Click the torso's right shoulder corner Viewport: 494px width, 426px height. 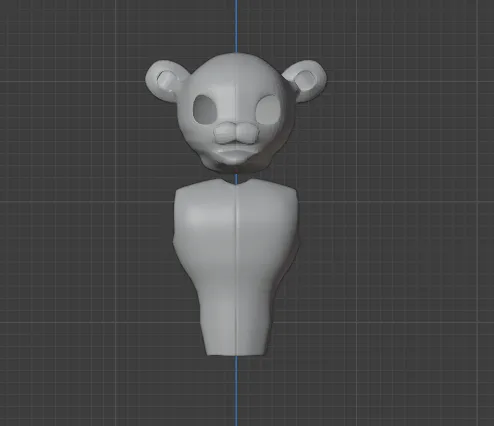tap(293, 191)
